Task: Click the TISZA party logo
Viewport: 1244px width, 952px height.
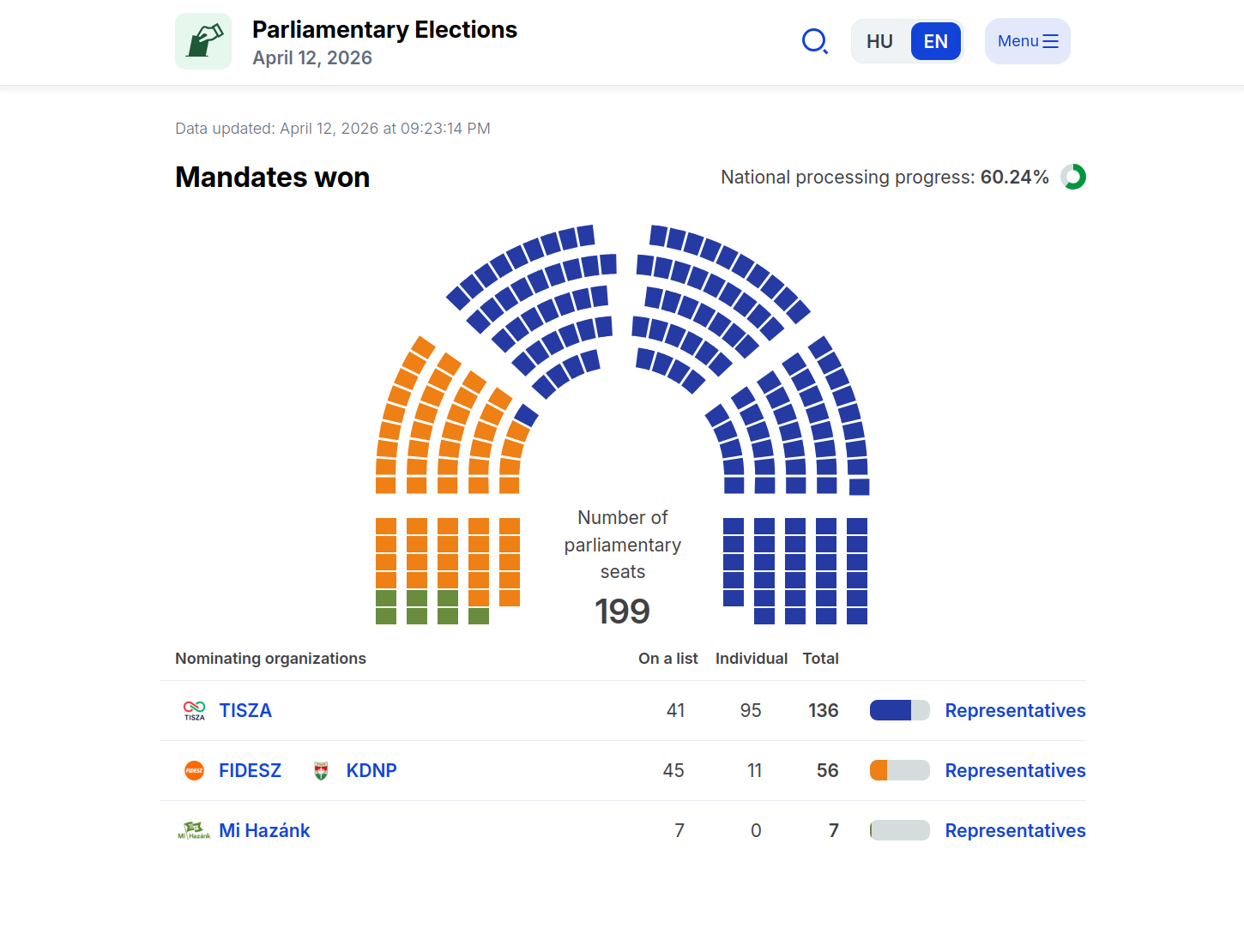Action: 195,710
